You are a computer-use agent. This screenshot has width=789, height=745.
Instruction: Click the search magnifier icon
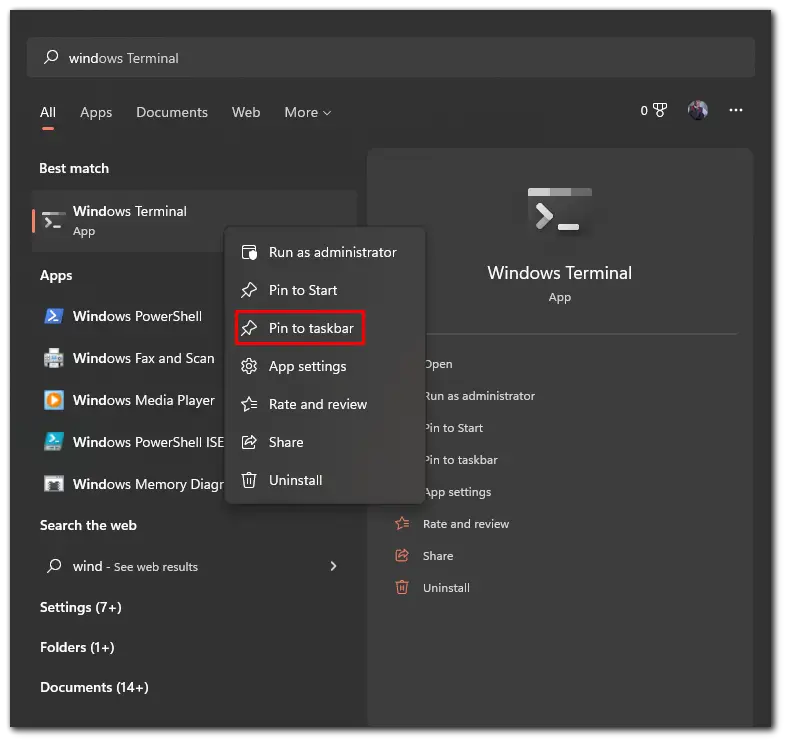point(51,57)
